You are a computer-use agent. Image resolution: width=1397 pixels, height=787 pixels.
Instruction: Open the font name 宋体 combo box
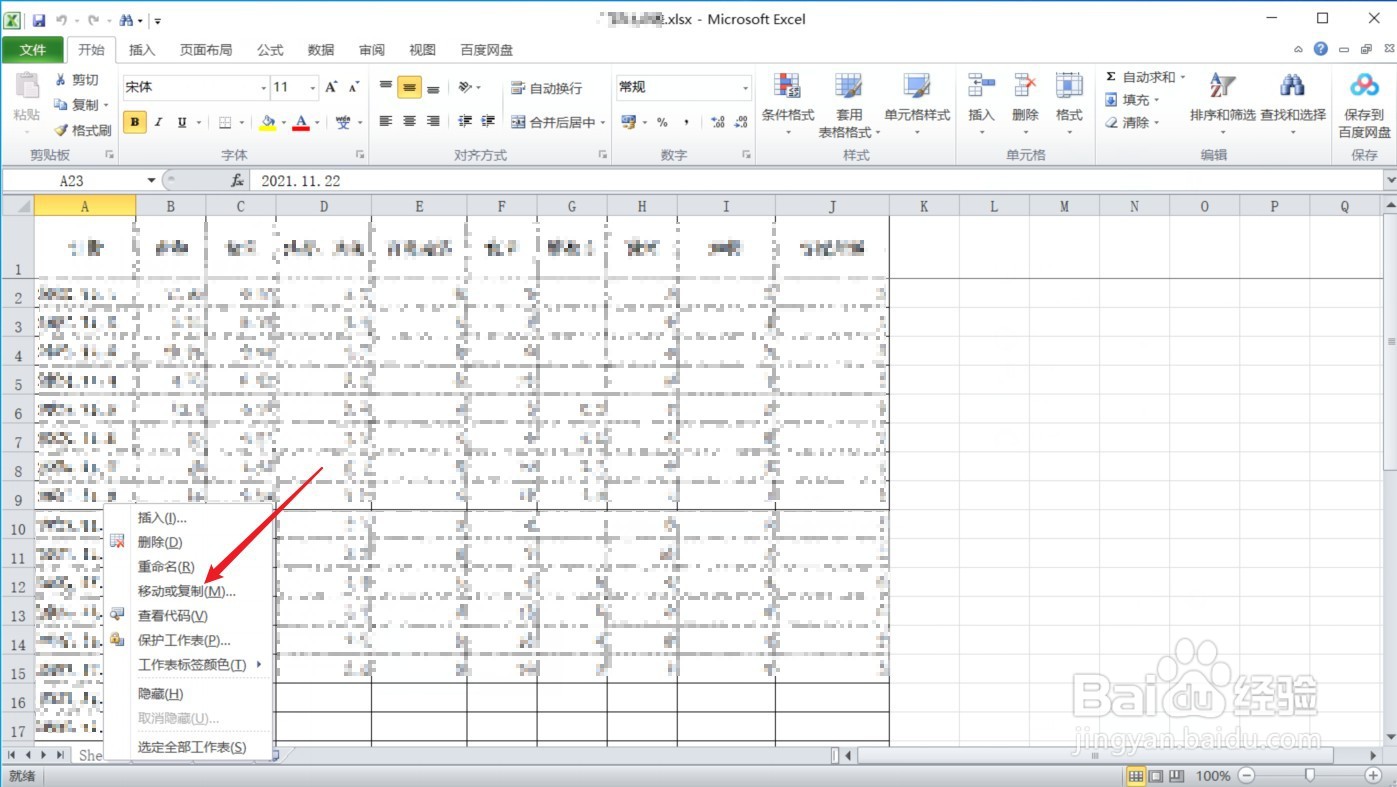(x=196, y=87)
